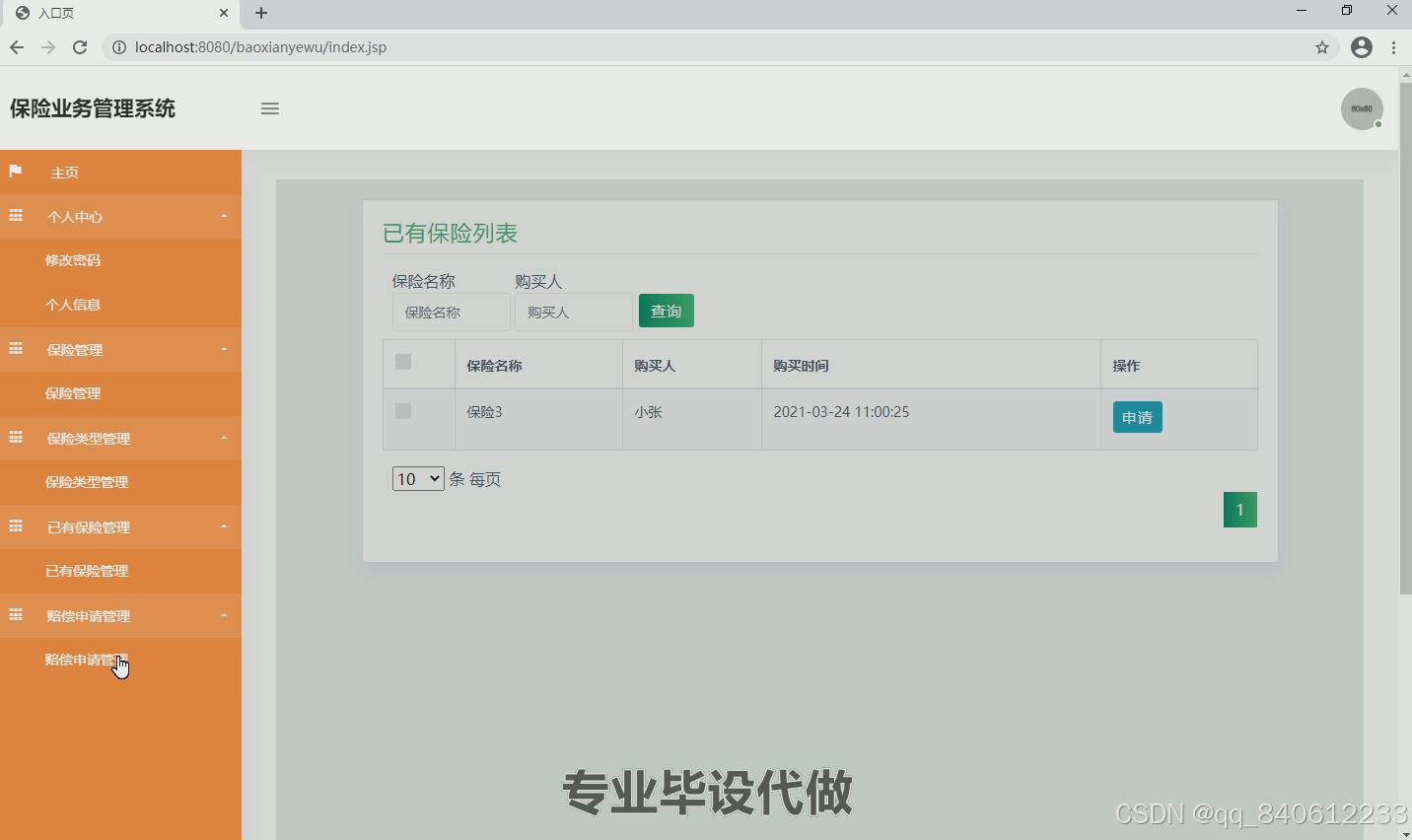Collapse the 保险管理 section chevron
1412x840 pixels.
[x=224, y=349]
